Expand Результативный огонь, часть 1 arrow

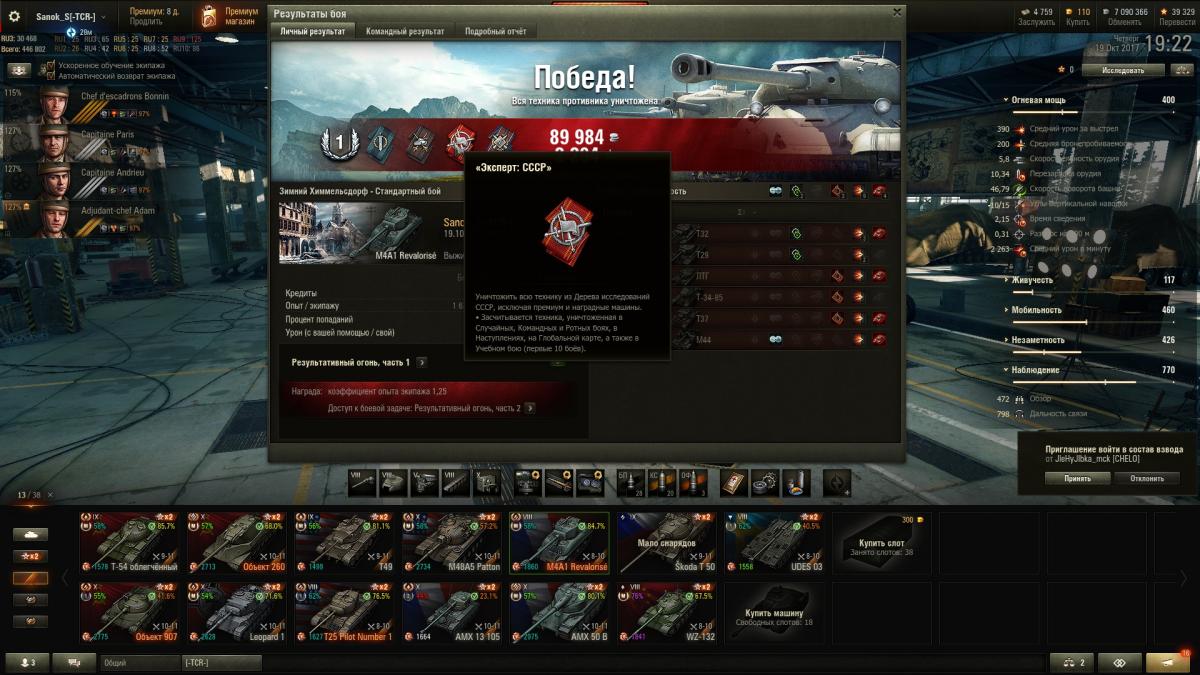click(x=422, y=362)
